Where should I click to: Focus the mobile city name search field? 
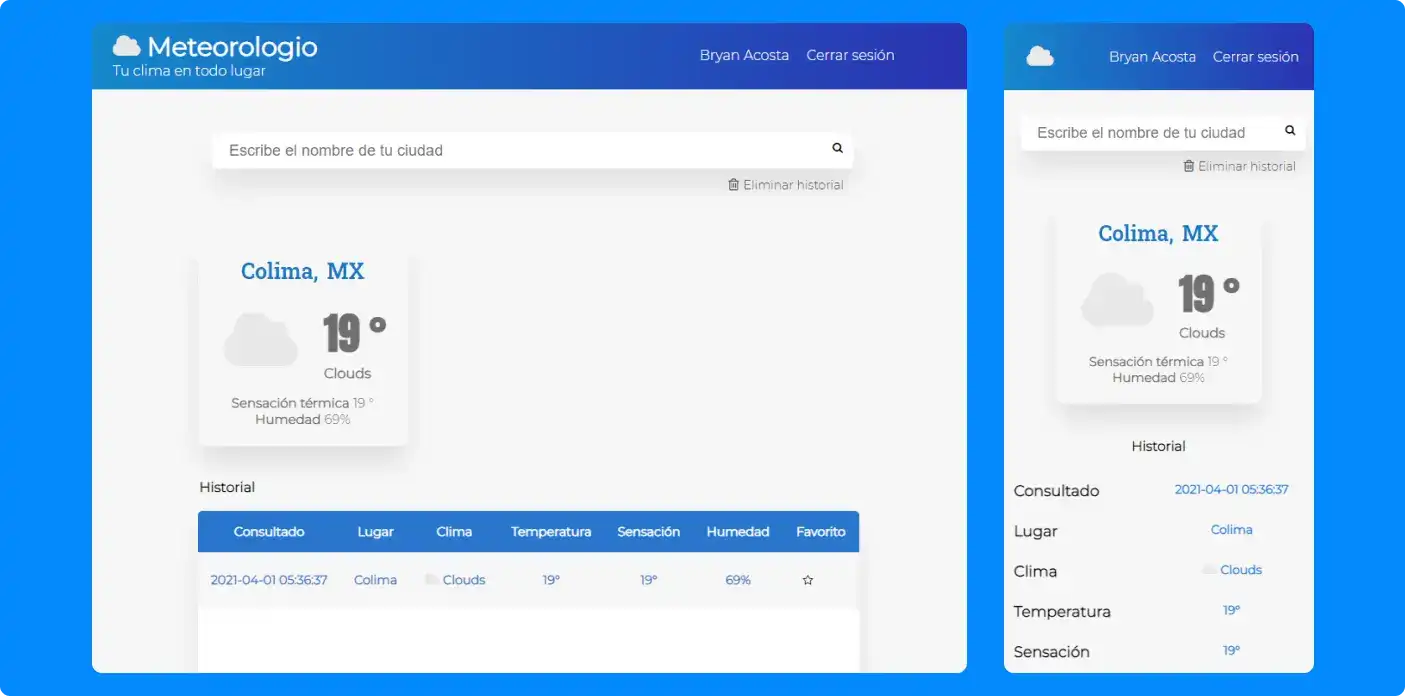click(x=1150, y=132)
